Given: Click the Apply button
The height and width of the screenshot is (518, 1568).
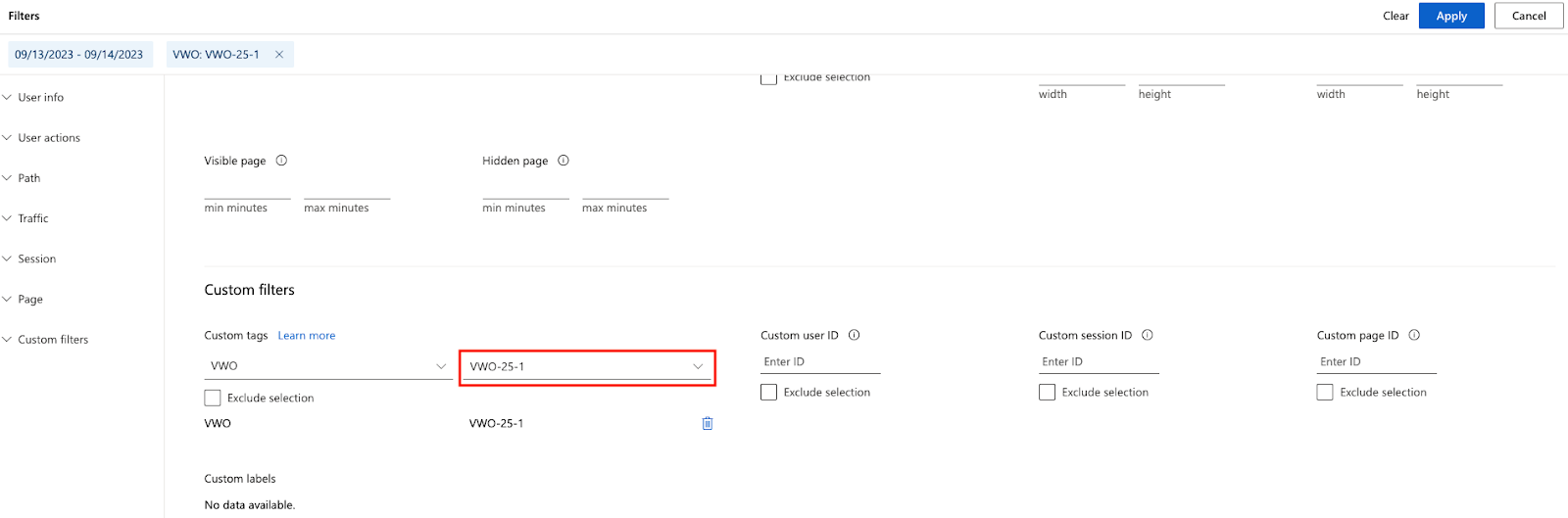Looking at the screenshot, I should 1450,16.
